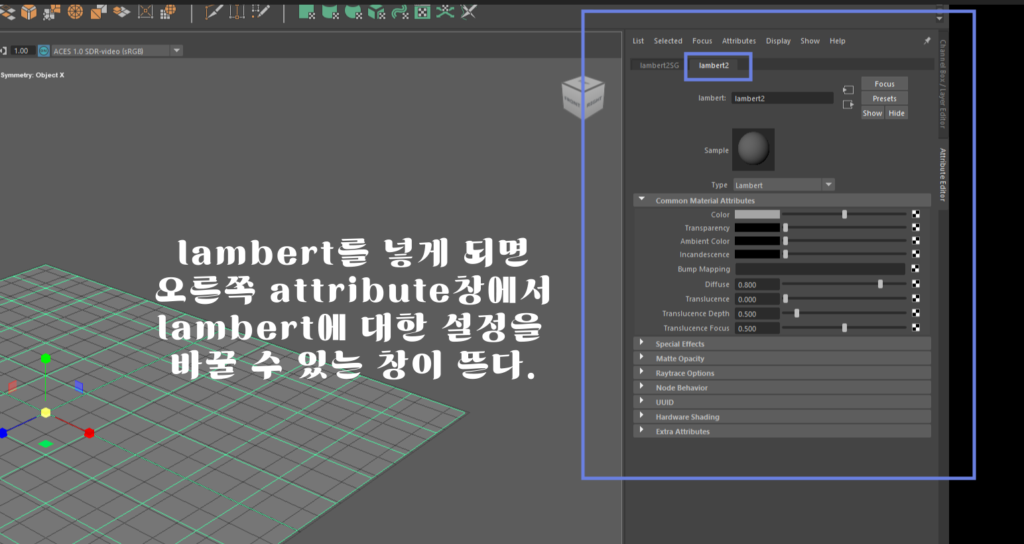Click the lambert name field containing lambert2
The height and width of the screenshot is (544, 1024).
(782, 99)
